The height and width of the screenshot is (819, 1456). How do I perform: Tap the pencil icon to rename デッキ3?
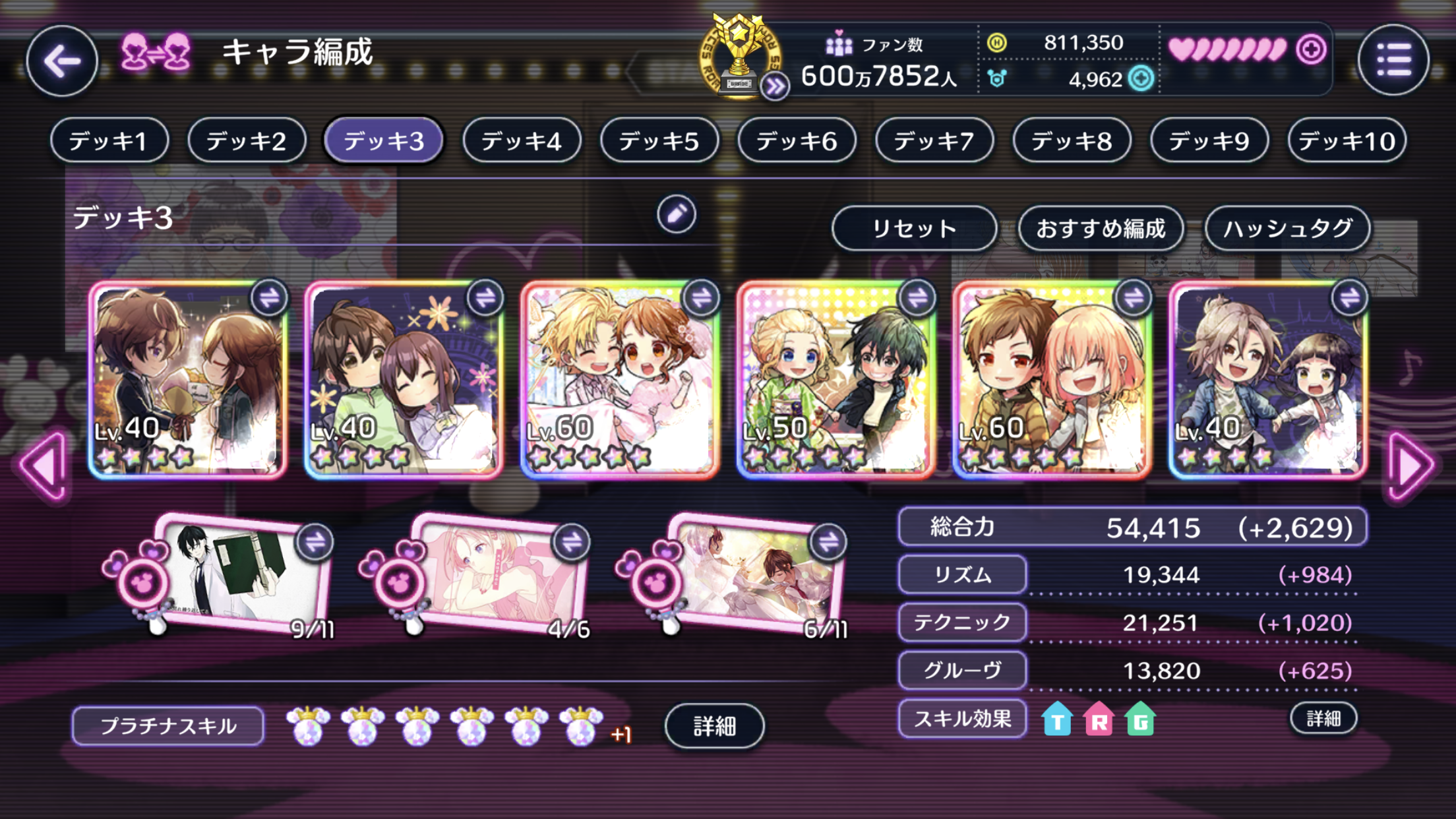tap(676, 214)
